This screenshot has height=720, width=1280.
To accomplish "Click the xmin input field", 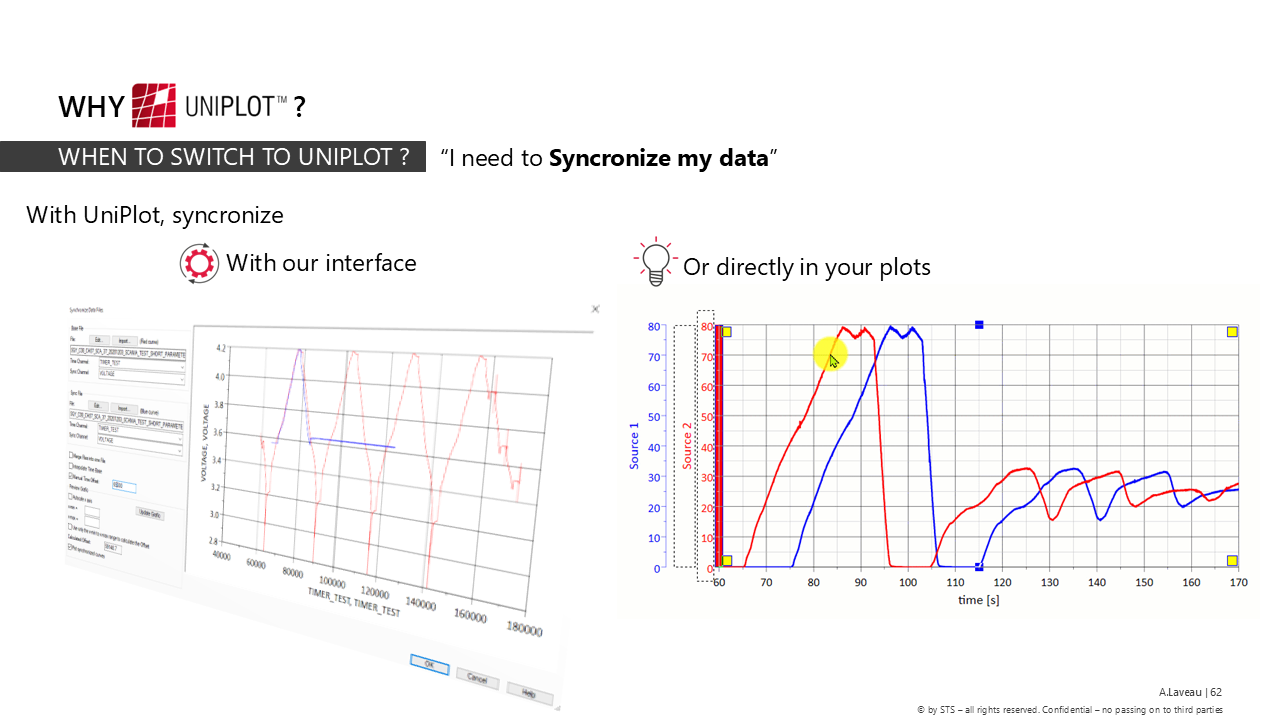I will [92, 512].
